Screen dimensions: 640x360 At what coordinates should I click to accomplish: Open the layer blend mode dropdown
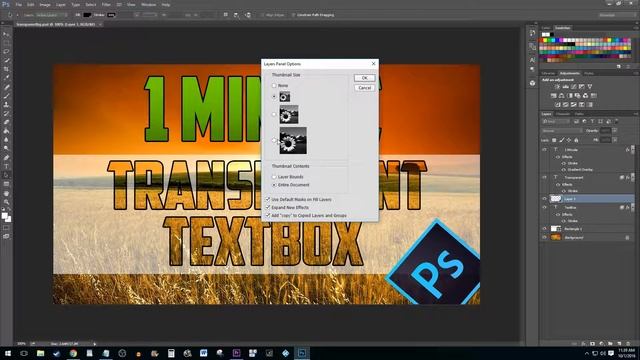pos(562,131)
